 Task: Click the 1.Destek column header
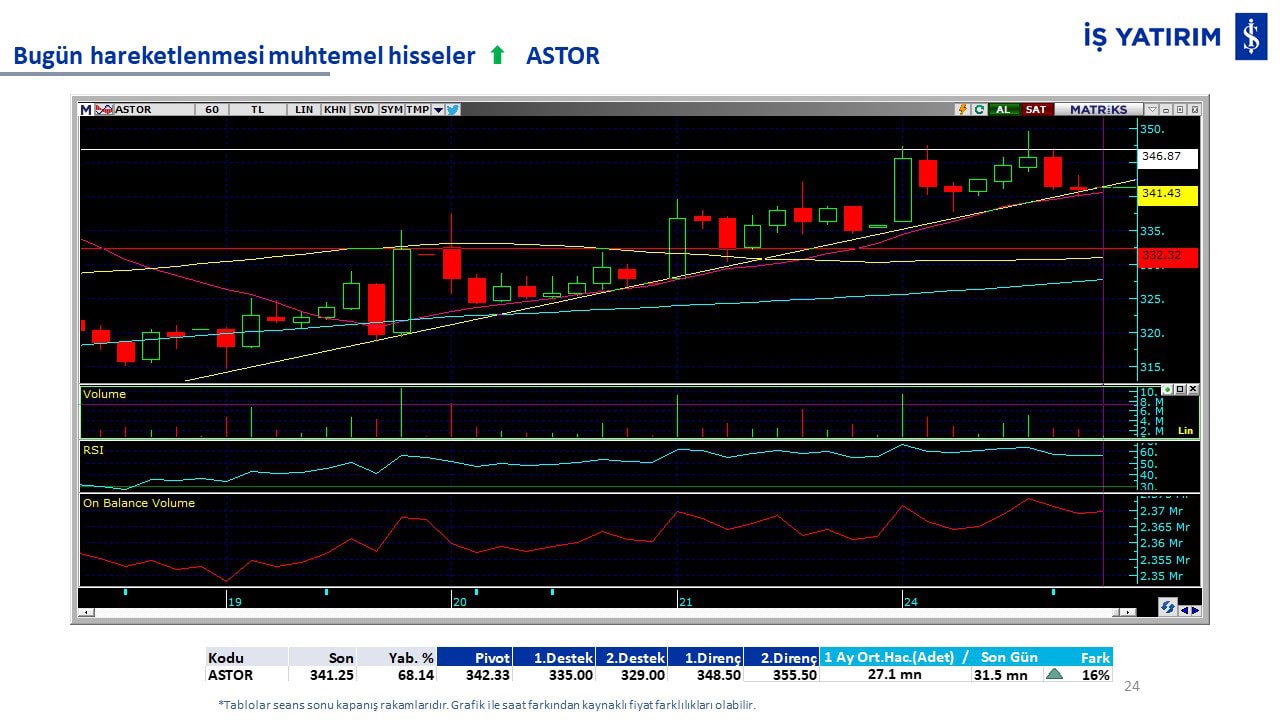pos(554,657)
